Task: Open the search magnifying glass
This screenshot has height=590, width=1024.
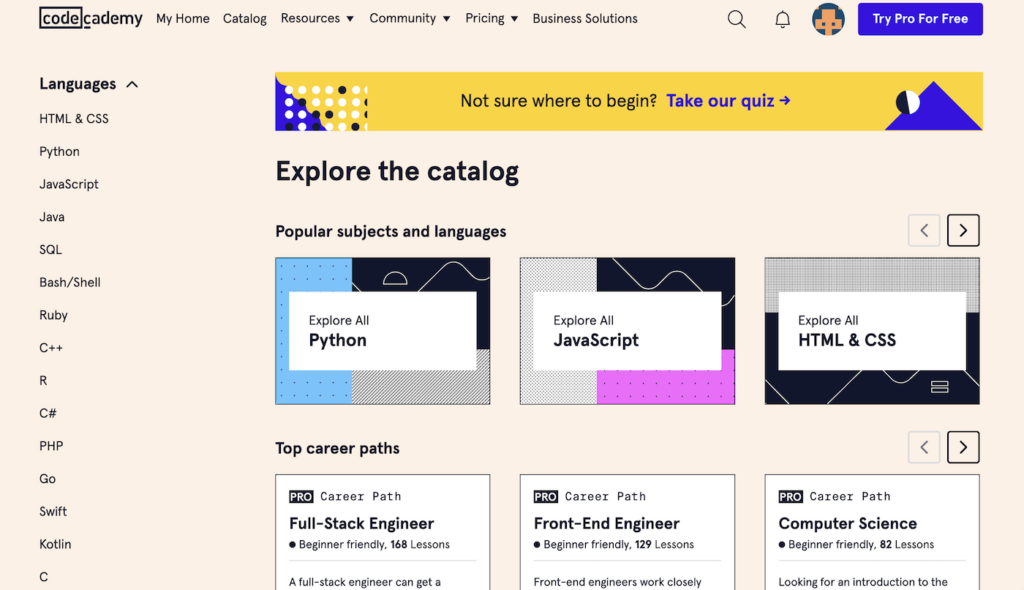Action: coord(737,19)
